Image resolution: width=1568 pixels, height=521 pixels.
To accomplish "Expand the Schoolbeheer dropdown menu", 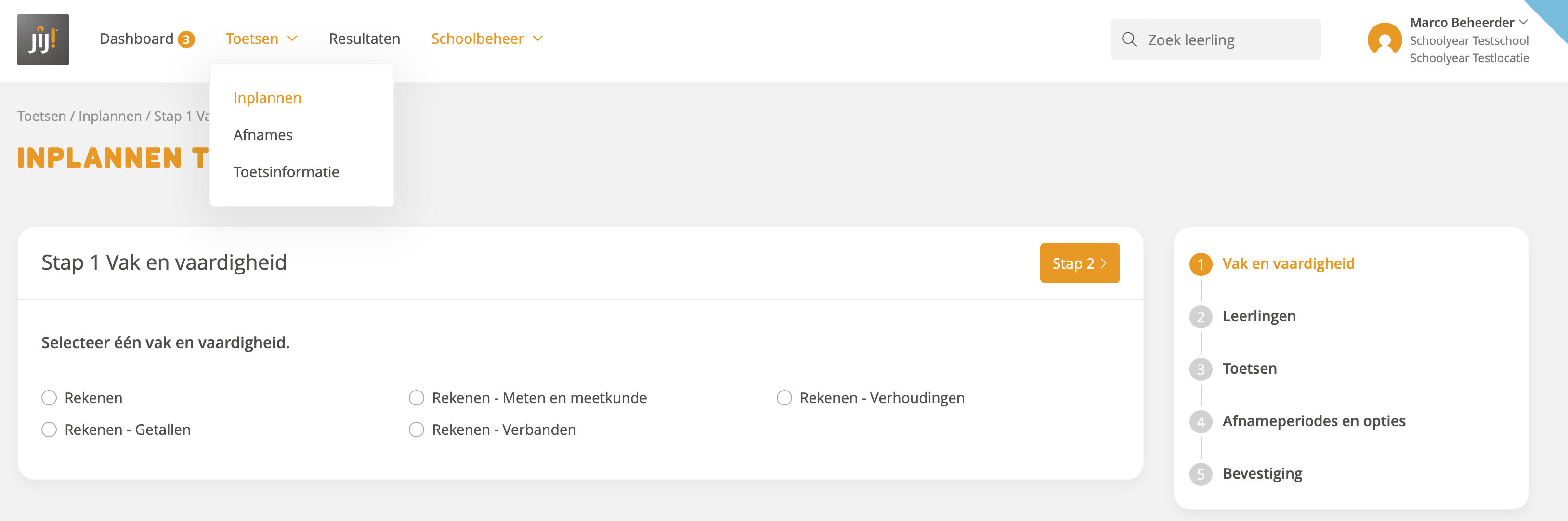I will coord(487,39).
